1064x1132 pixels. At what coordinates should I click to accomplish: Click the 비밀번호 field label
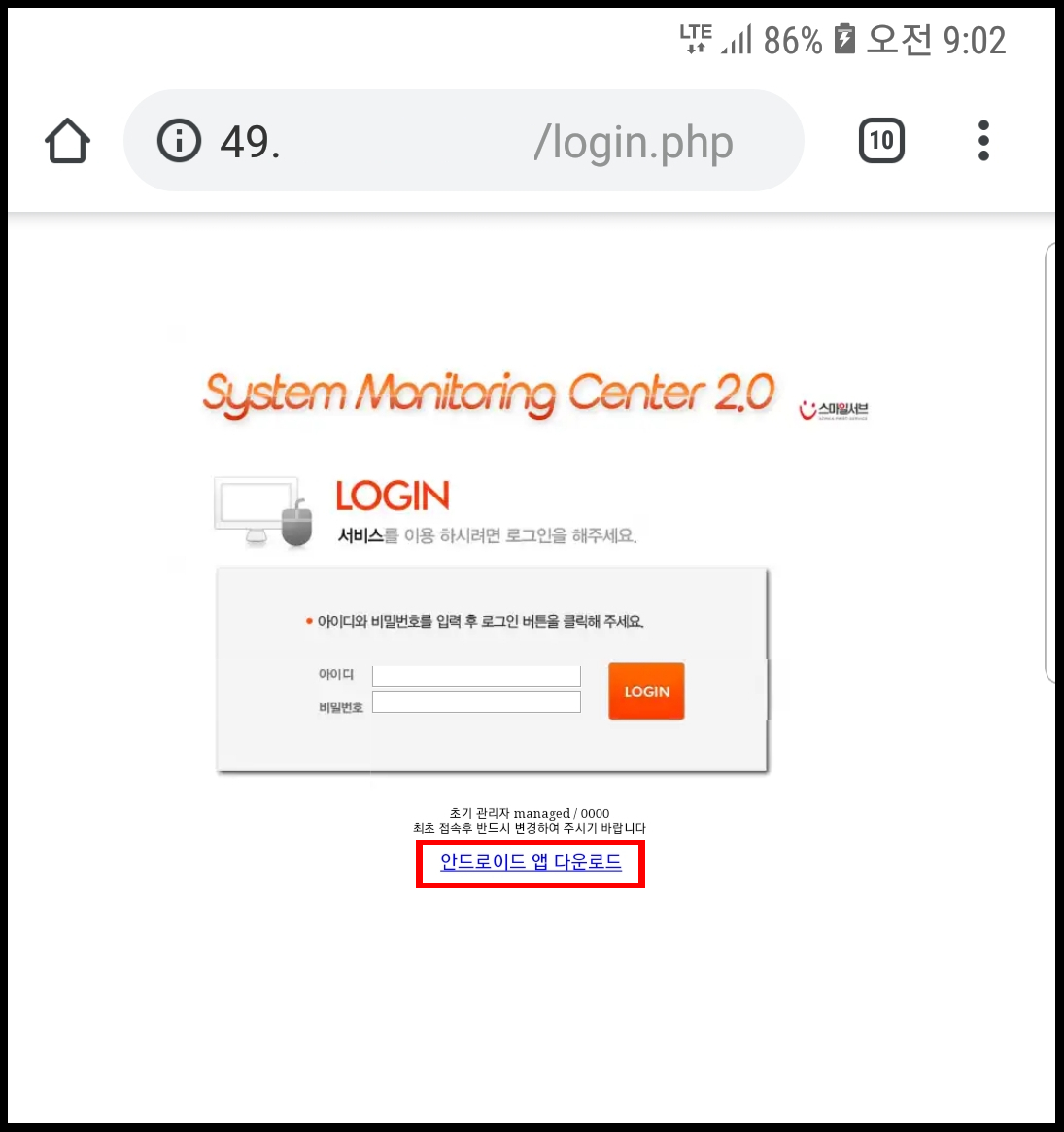[x=341, y=707]
